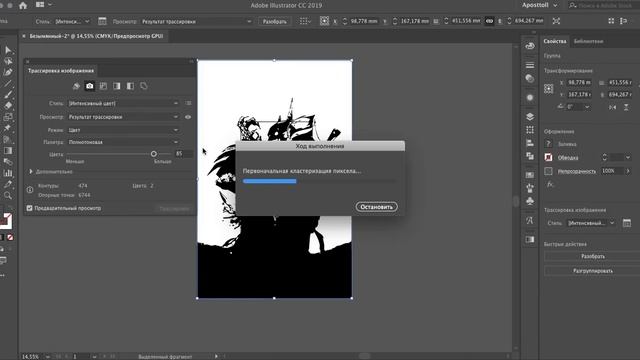Click the Цвета slider handle
The width and height of the screenshot is (640, 360).
[x=153, y=154]
